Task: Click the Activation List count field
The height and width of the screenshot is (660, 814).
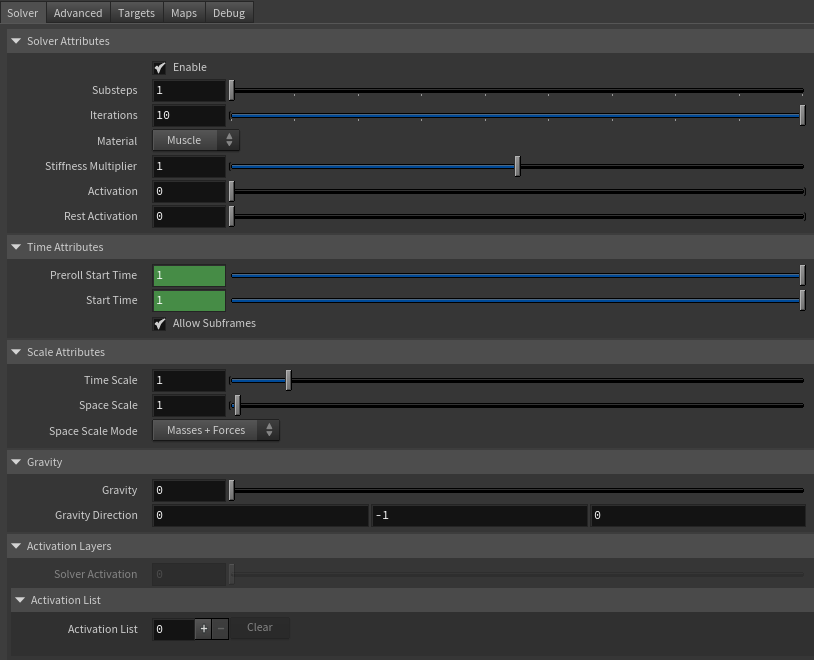Action: tap(173, 629)
